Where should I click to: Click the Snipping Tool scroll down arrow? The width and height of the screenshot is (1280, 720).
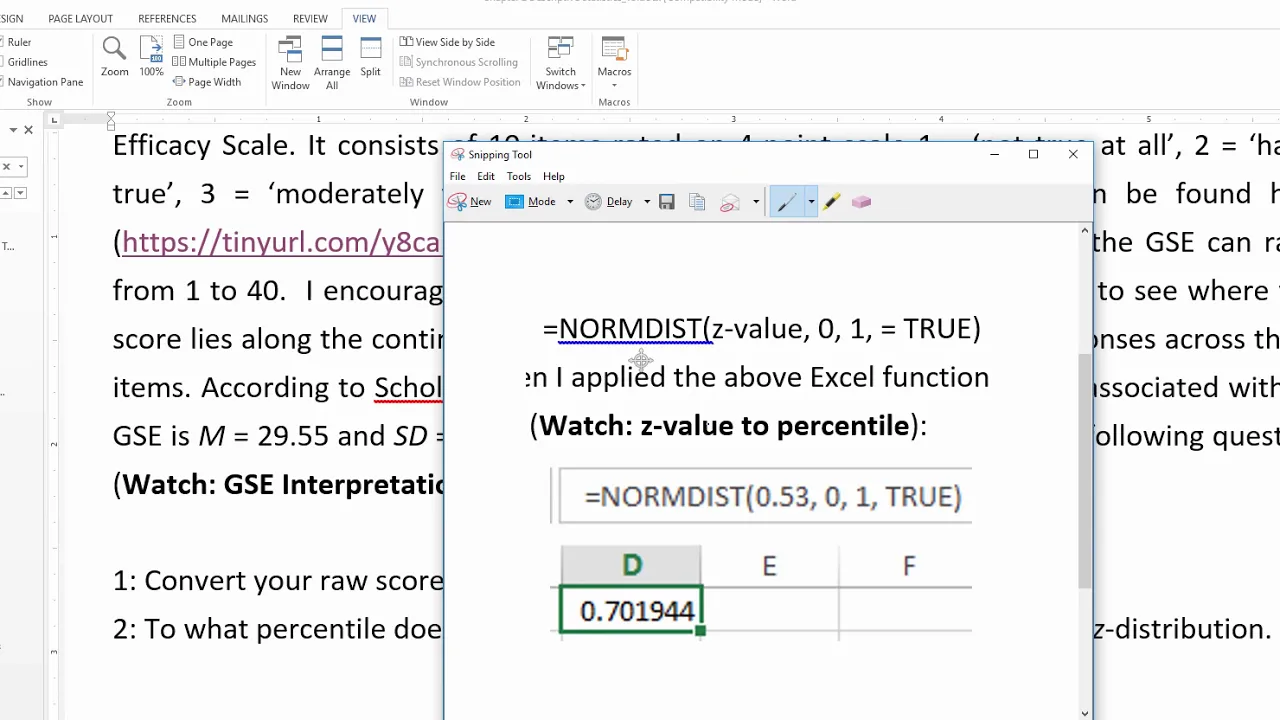[x=1084, y=713]
